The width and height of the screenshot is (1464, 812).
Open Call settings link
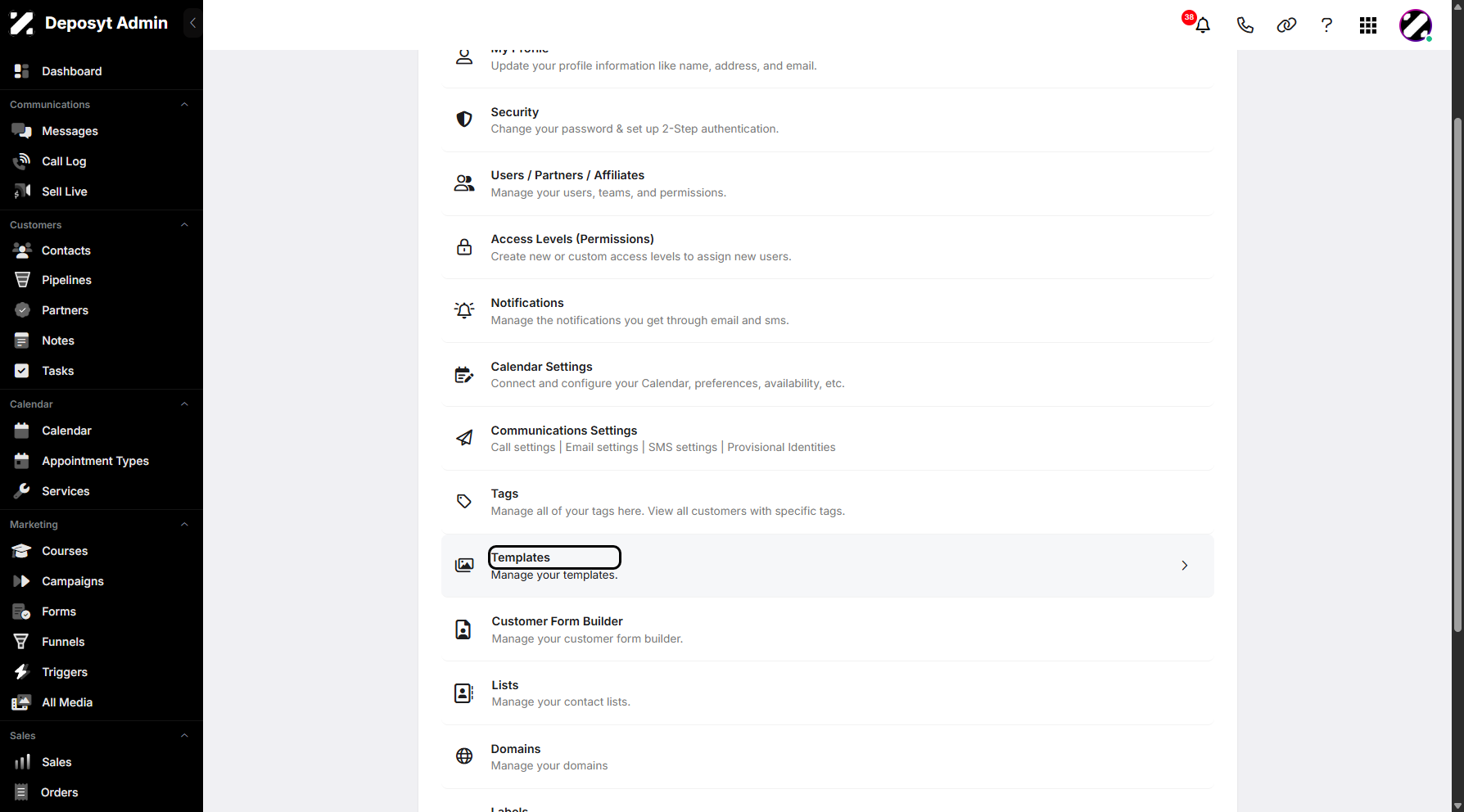523,447
